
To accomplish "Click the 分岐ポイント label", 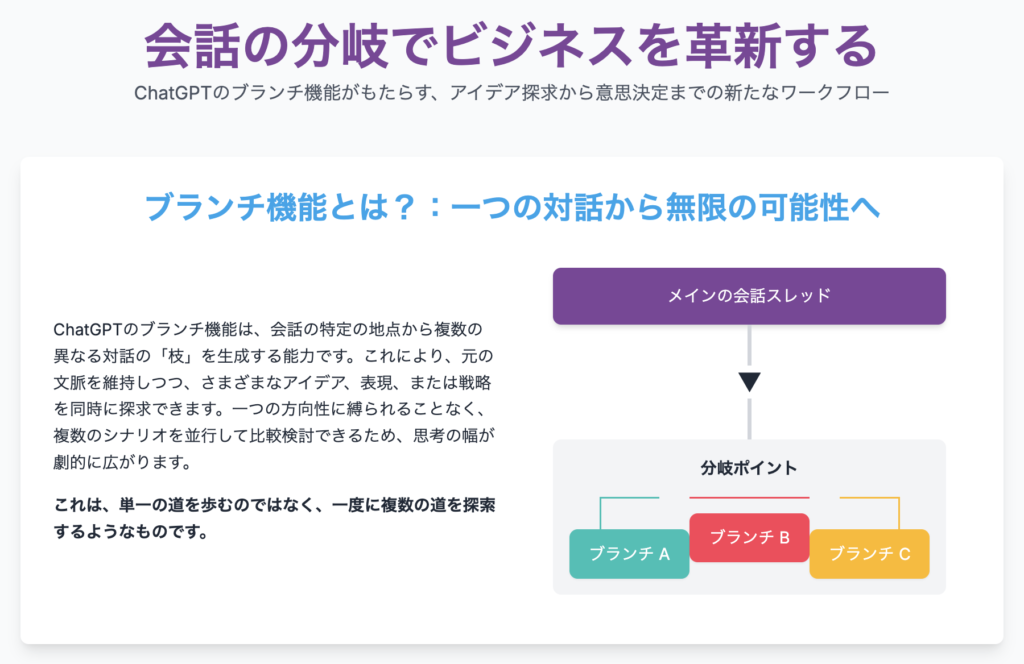I will [749, 468].
